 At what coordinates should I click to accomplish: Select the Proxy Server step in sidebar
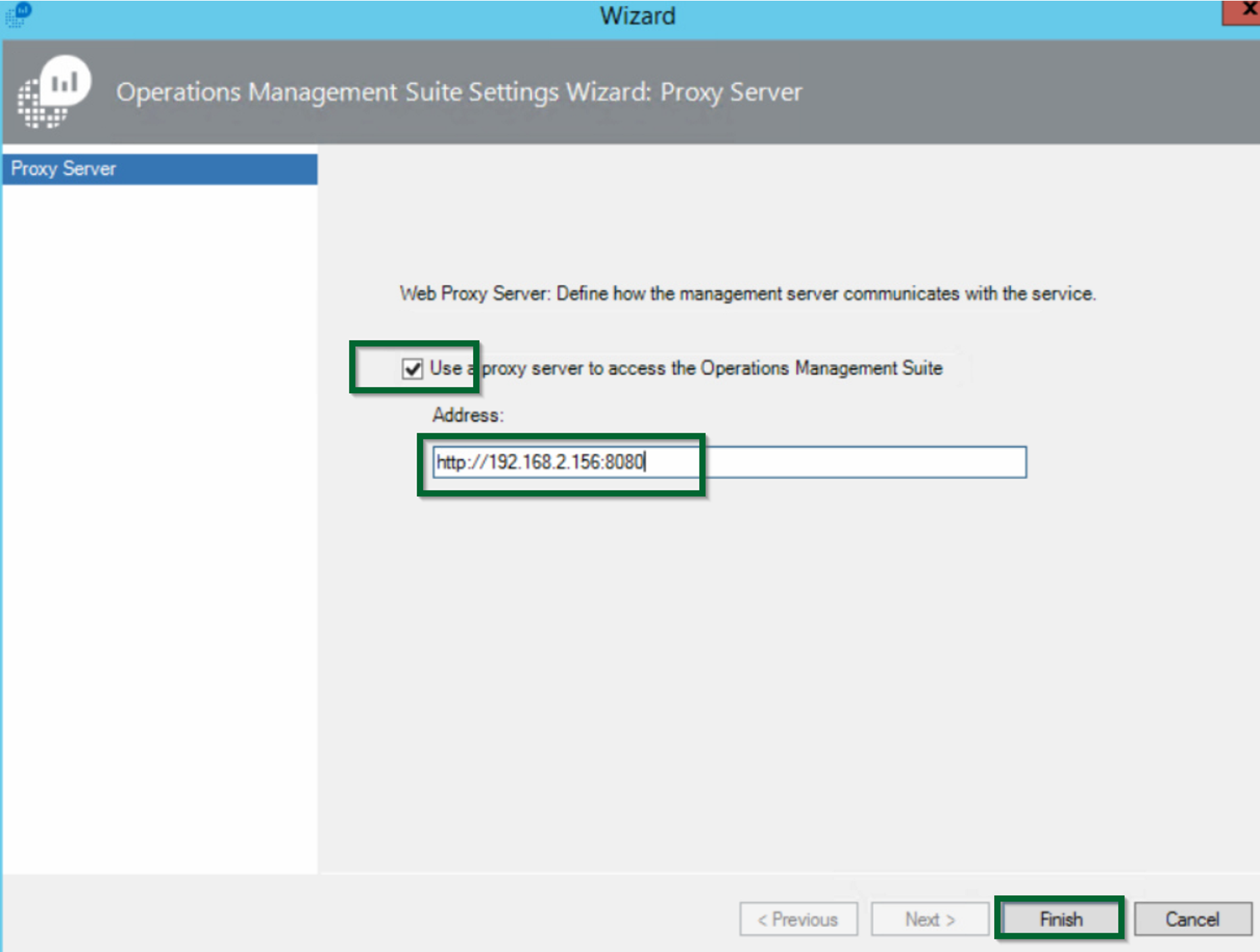coord(160,169)
